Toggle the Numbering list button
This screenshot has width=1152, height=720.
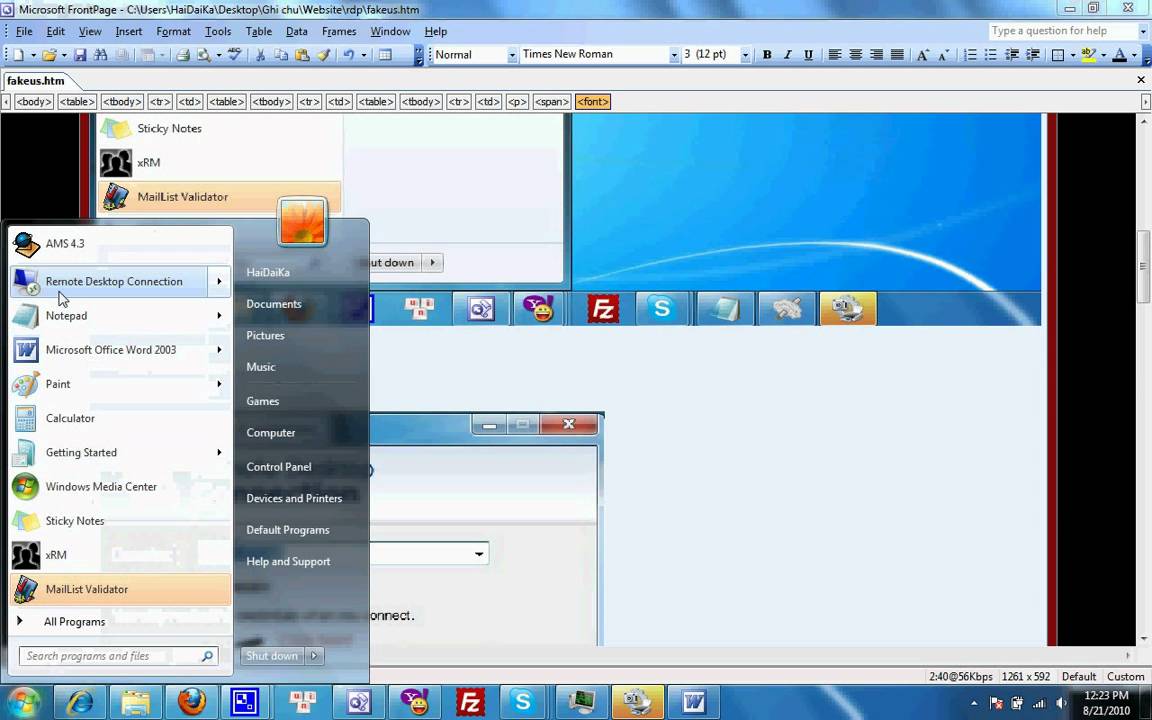(970, 55)
